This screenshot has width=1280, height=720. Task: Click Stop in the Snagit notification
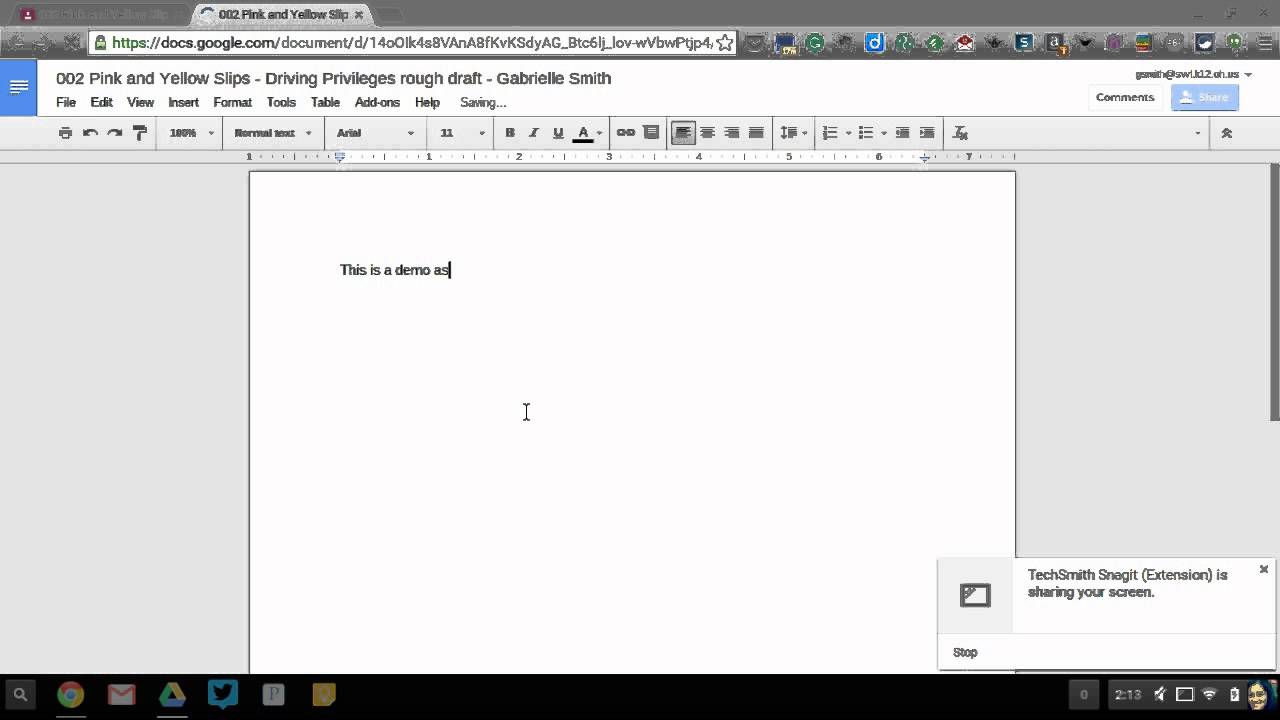click(965, 652)
